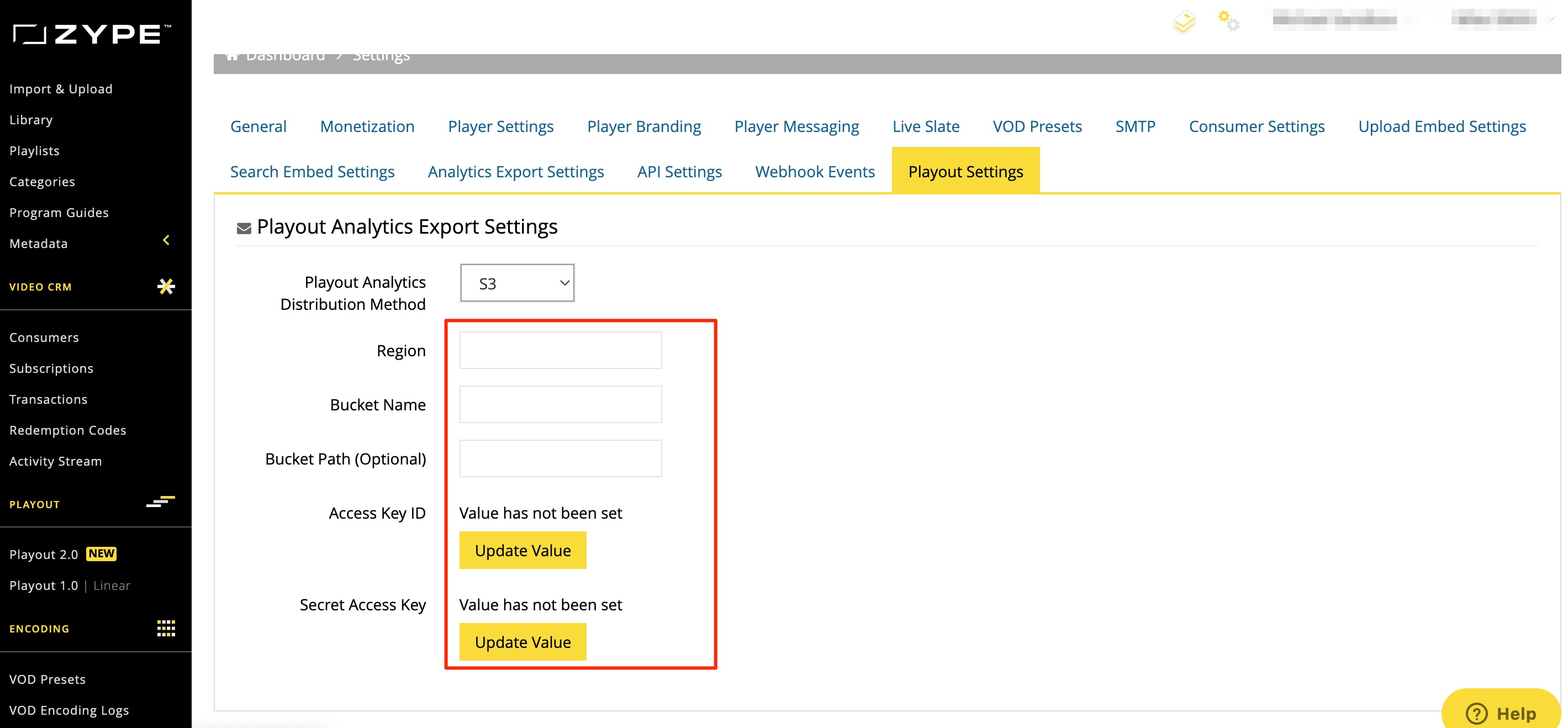Go to Player Messaging tab
Viewport: 1568px width, 728px height.
coord(797,126)
